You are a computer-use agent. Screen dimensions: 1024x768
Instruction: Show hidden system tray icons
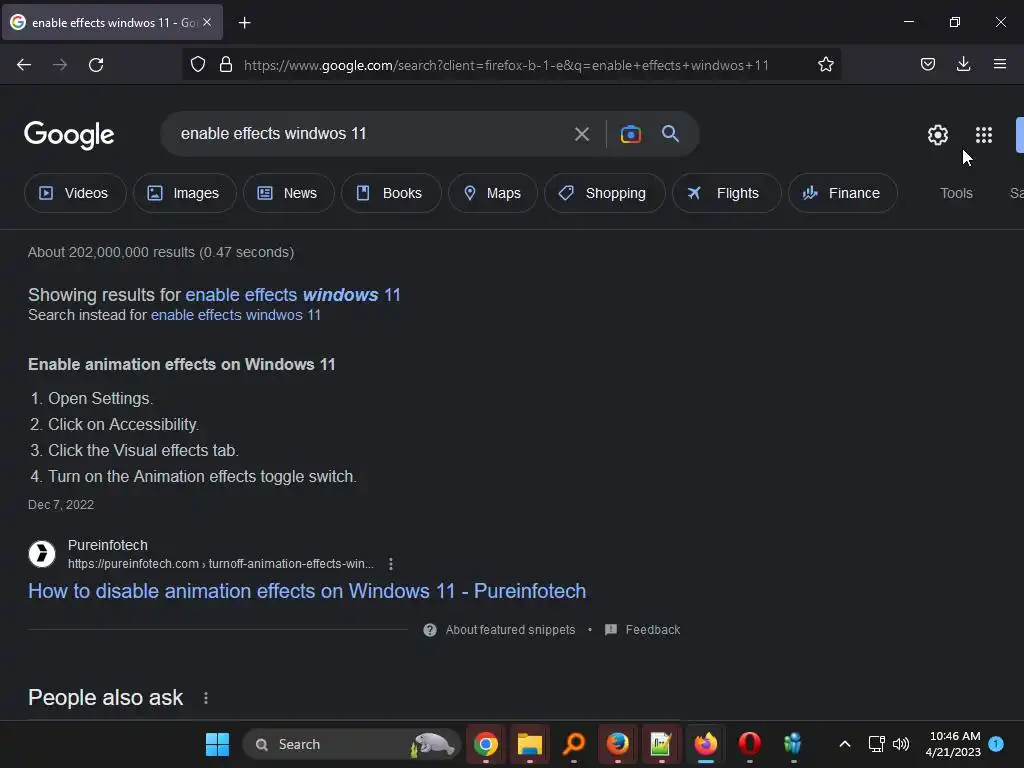coord(844,744)
